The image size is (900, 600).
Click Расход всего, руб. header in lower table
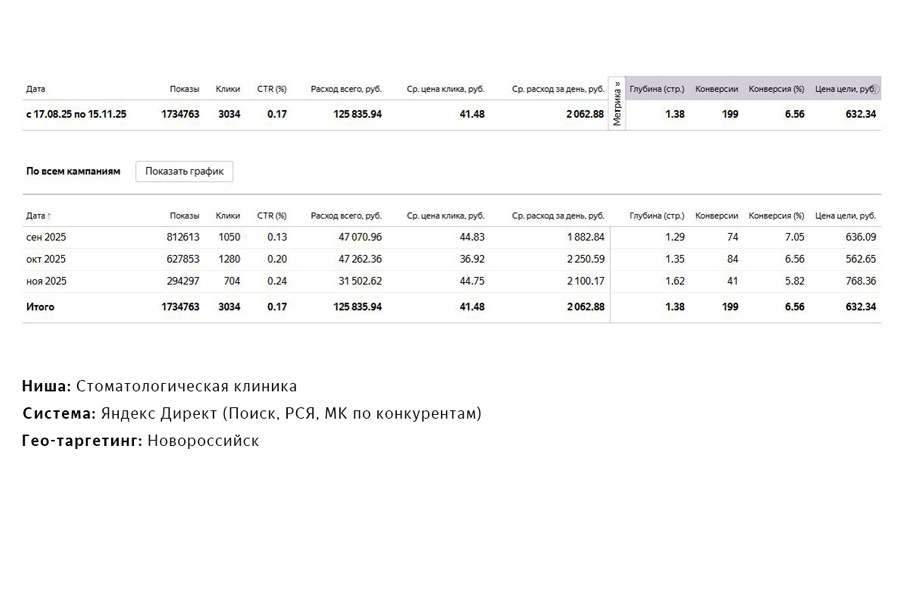(x=346, y=216)
